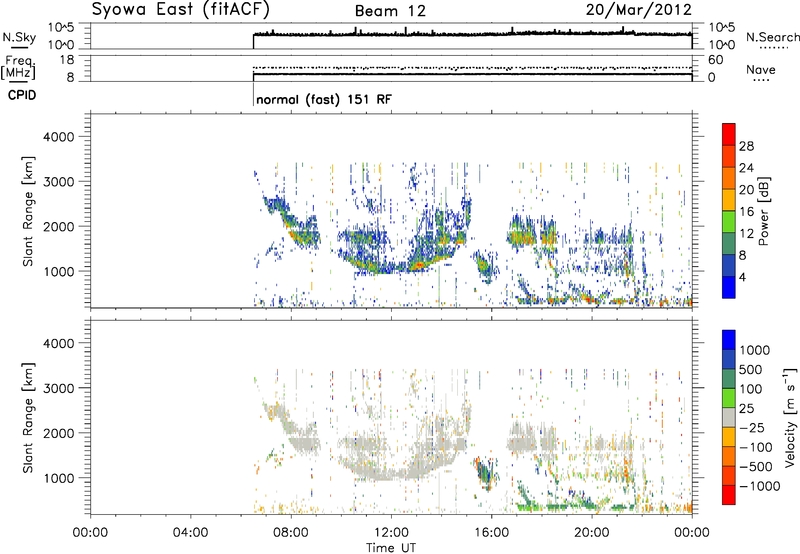This screenshot has width=800, height=554.
Task: Click the 'Power [dB]' colorbar title
Action: (763, 211)
